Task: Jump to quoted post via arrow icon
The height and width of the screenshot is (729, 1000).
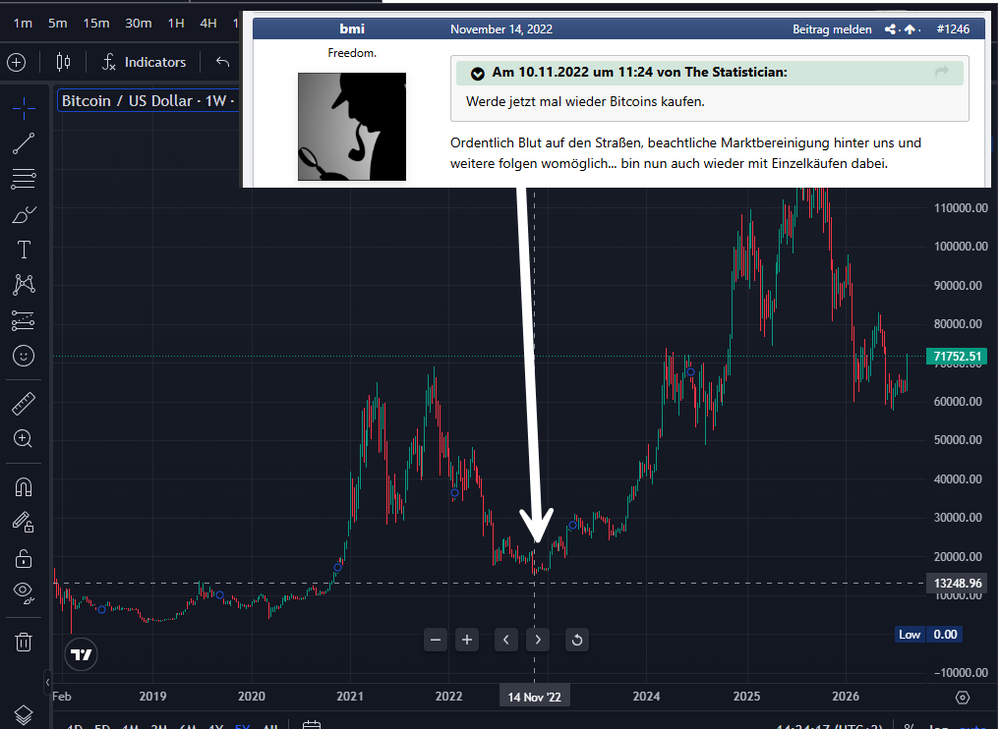Action: (x=942, y=72)
